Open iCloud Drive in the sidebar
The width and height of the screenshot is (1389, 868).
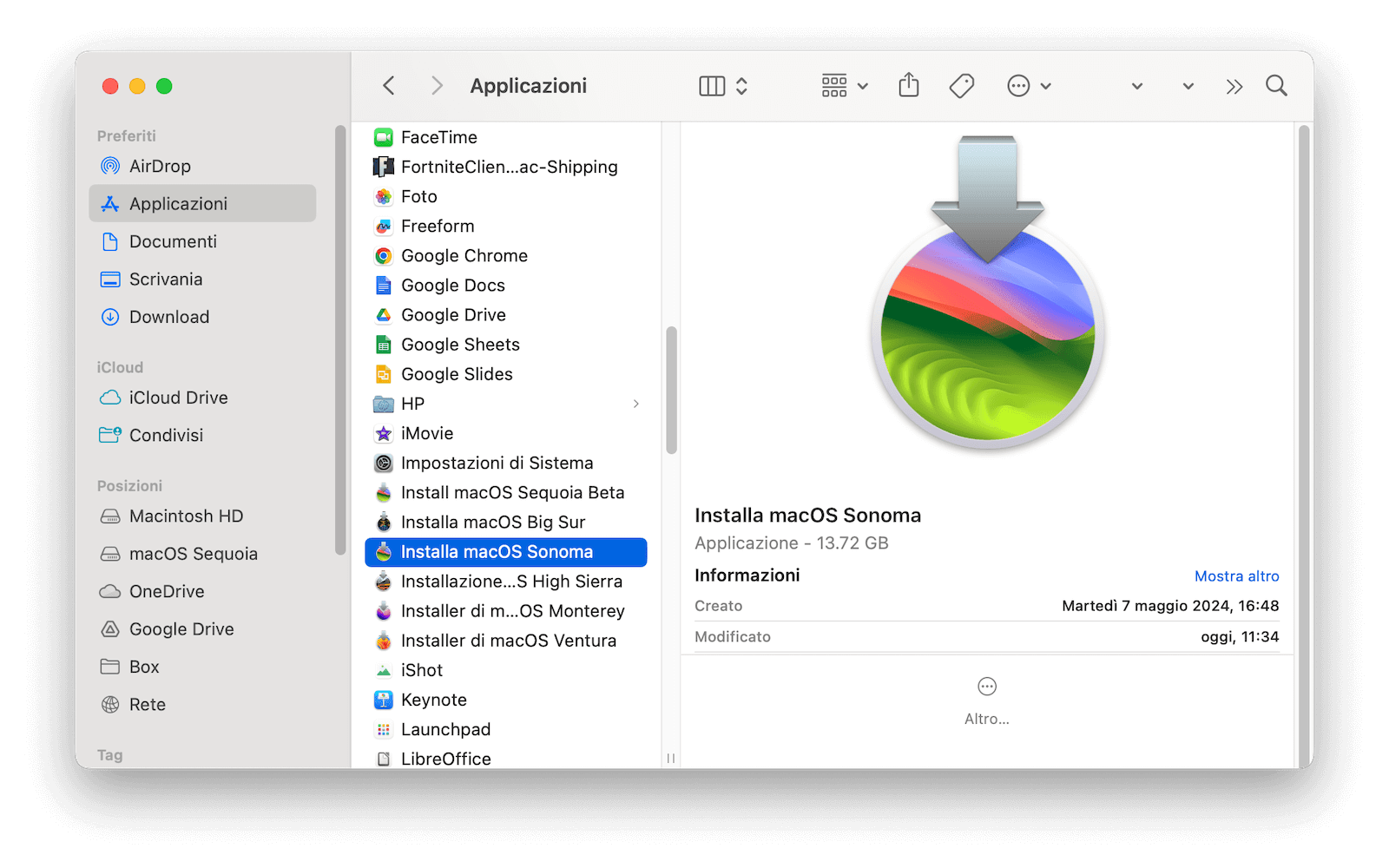pyautogui.click(x=202, y=398)
